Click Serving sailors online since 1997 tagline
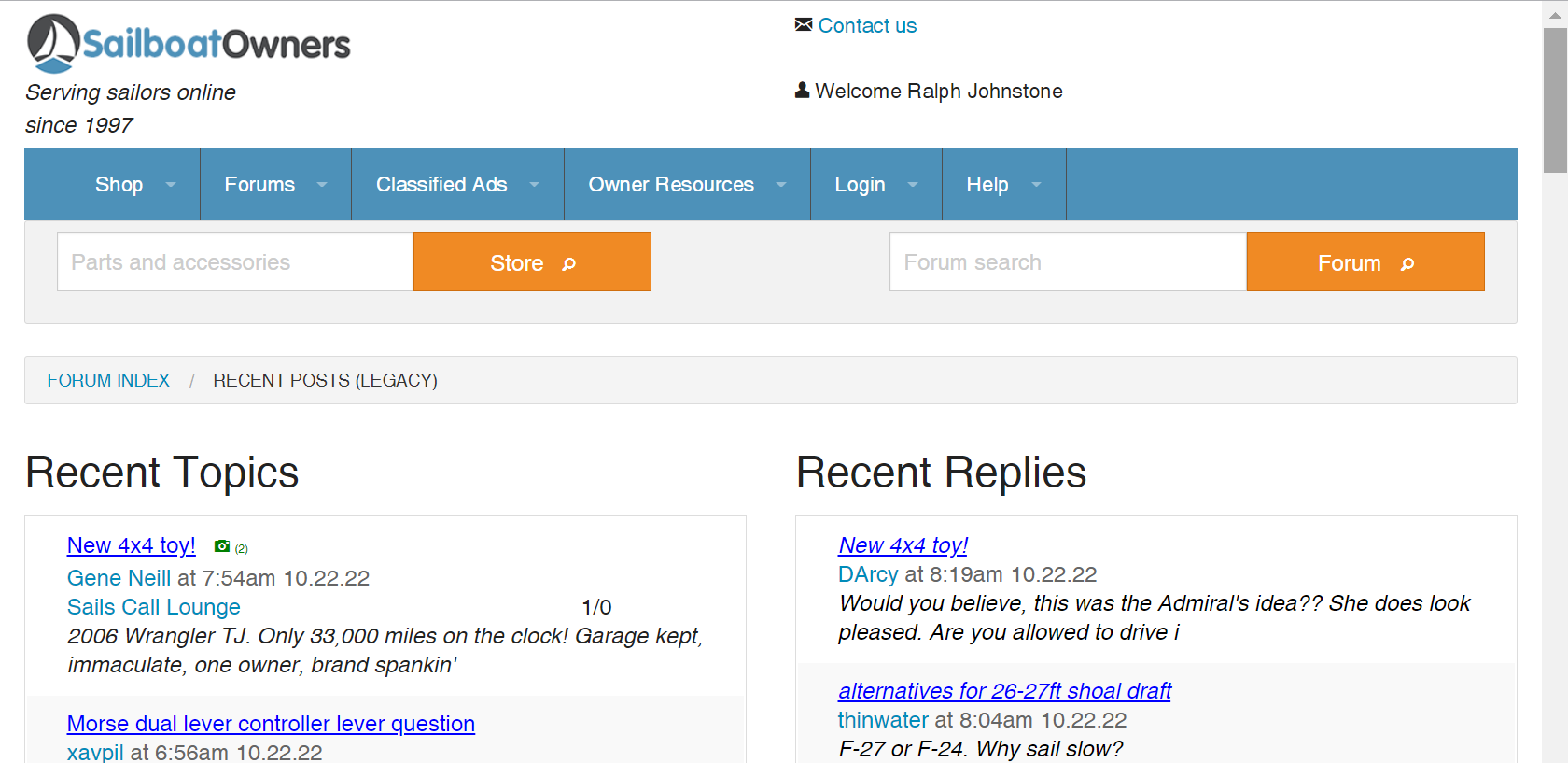1568x763 pixels. (131, 108)
